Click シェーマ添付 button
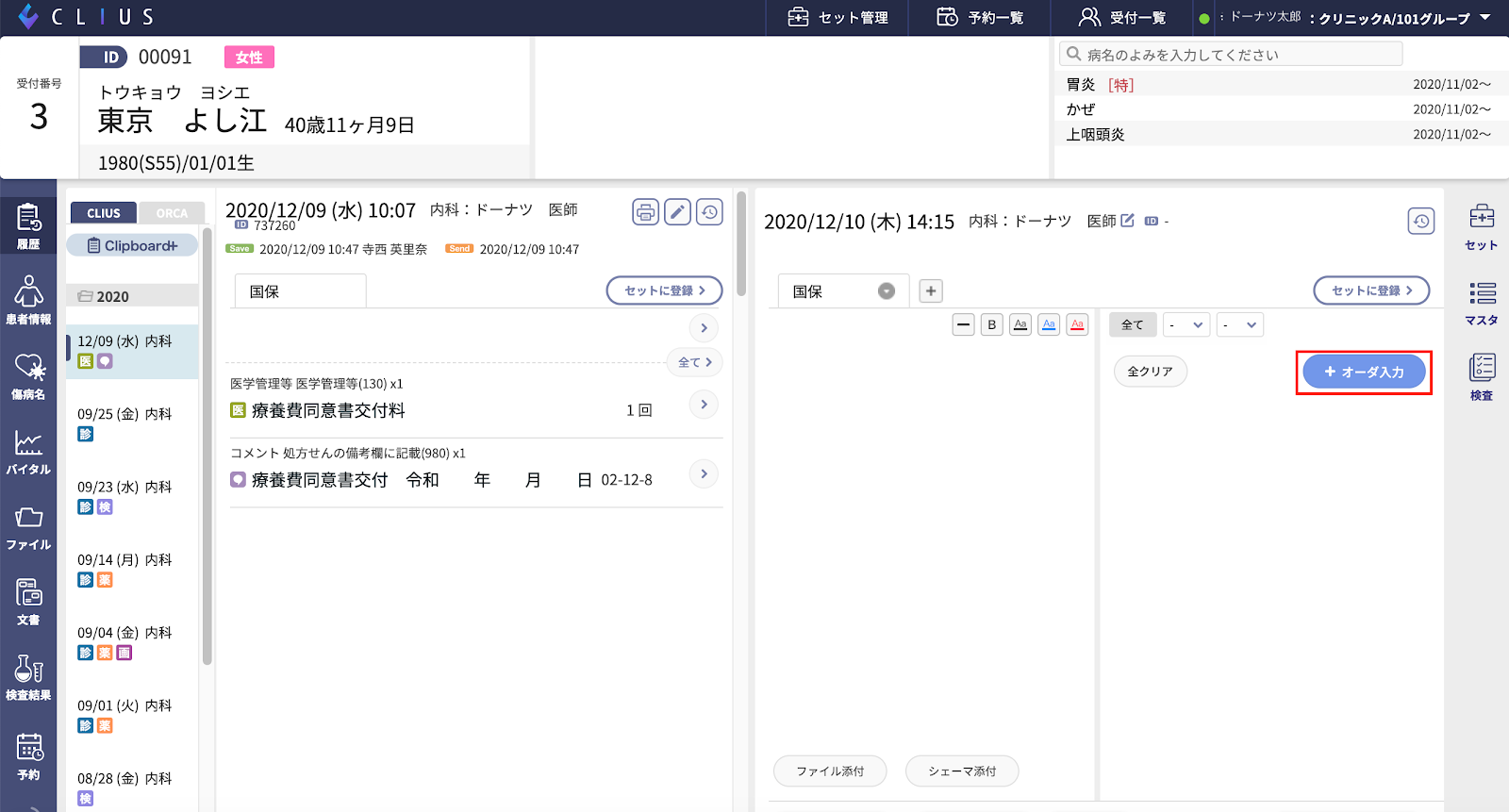The height and width of the screenshot is (812, 1509). coord(962,771)
